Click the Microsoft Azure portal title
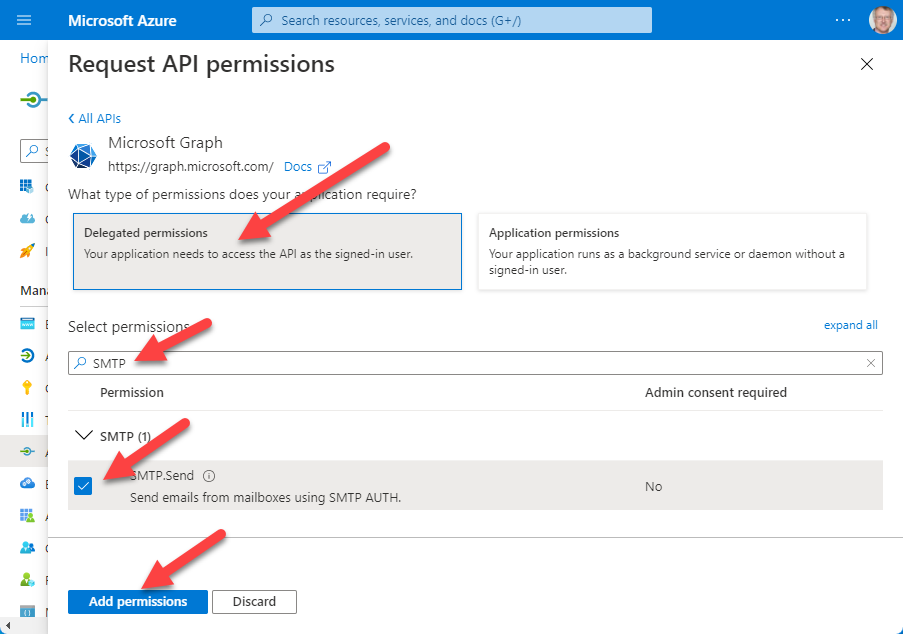Screen dimensions: 903x634 click(122, 20)
